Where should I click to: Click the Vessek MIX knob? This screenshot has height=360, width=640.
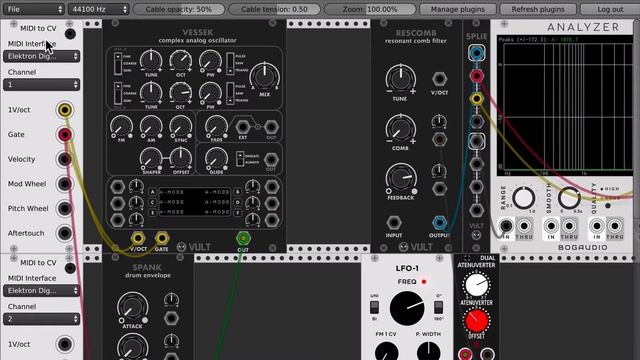pos(264,77)
